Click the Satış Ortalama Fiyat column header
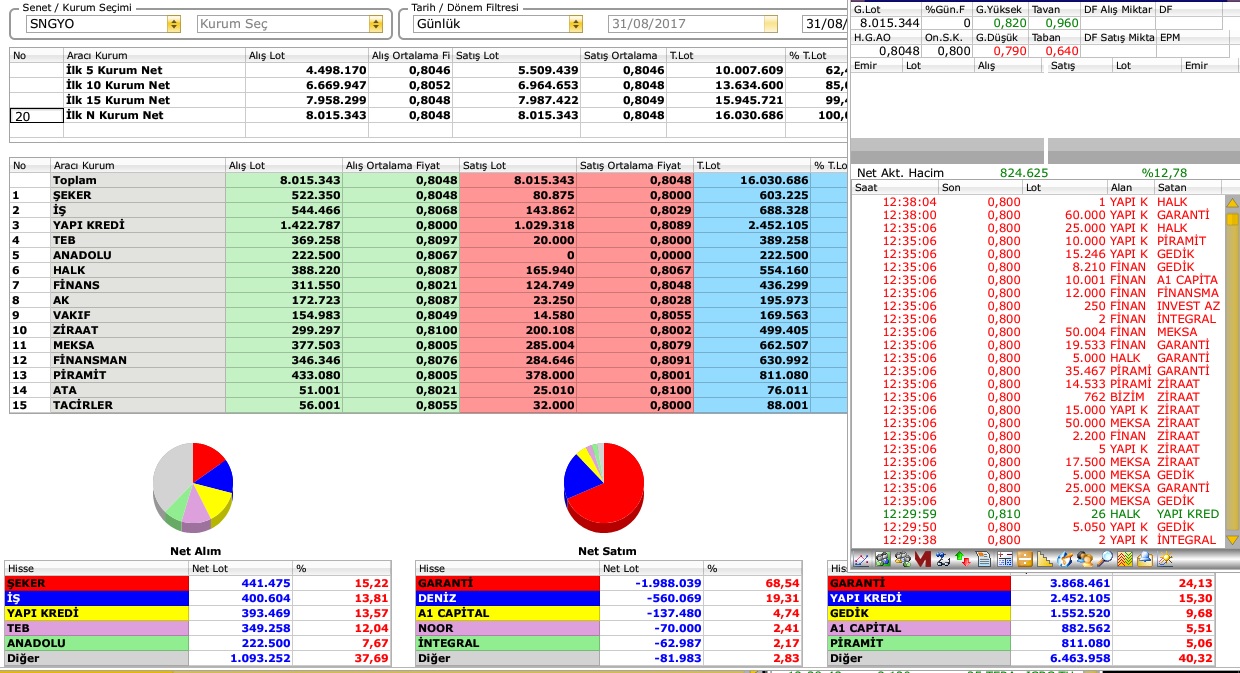 (x=635, y=165)
